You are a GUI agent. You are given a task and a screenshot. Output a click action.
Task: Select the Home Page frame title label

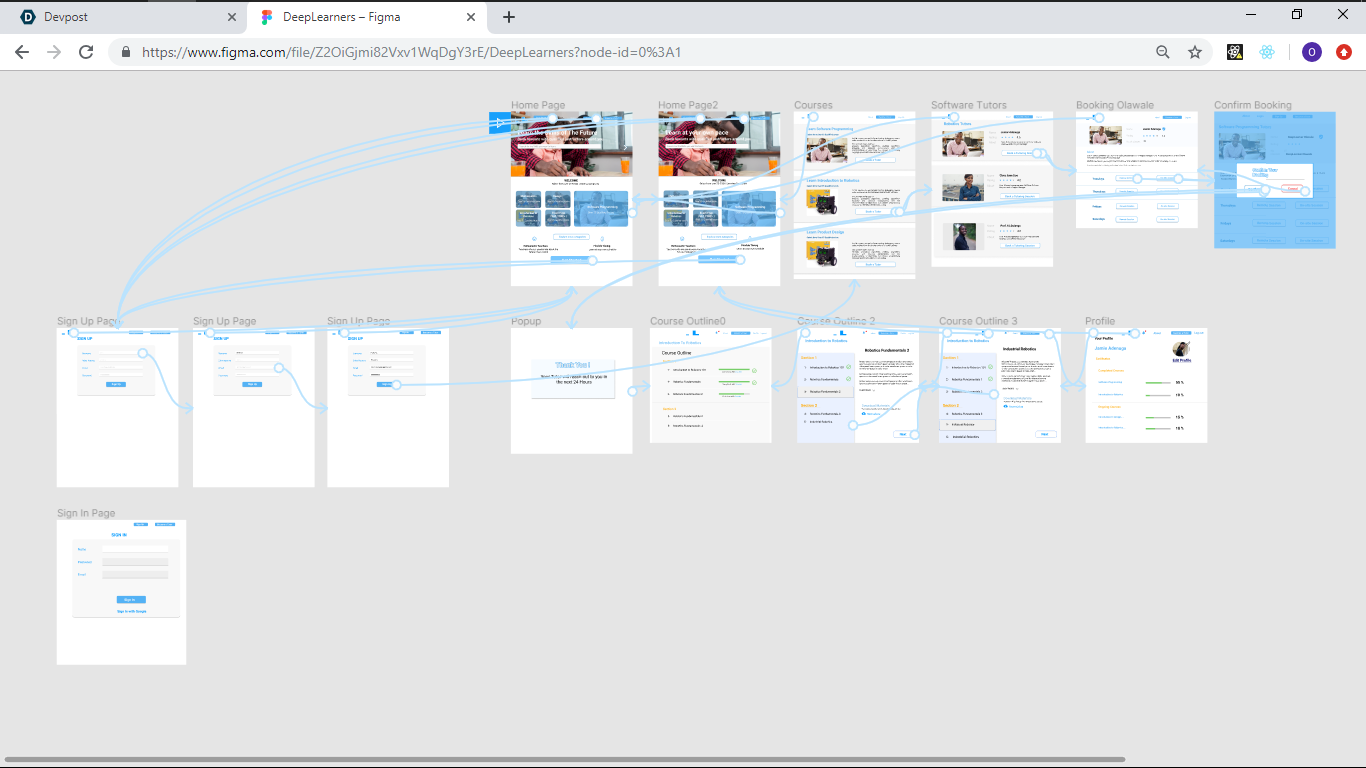click(x=537, y=104)
